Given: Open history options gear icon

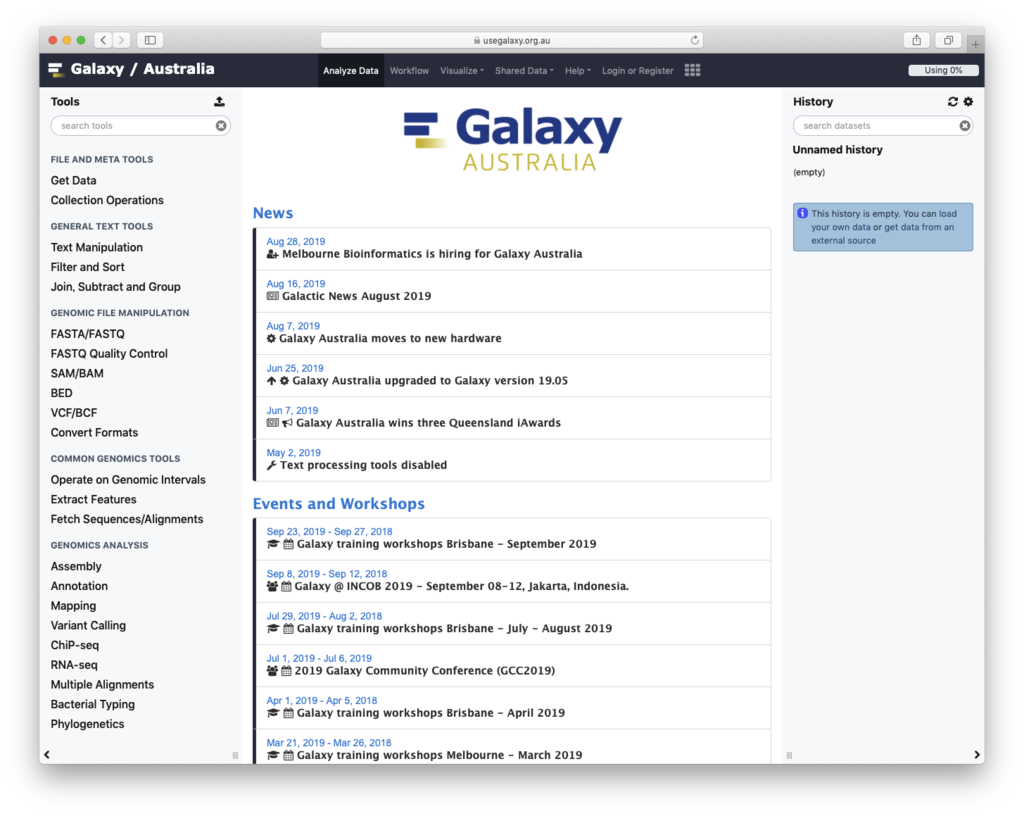Looking at the screenshot, I should click(x=968, y=101).
